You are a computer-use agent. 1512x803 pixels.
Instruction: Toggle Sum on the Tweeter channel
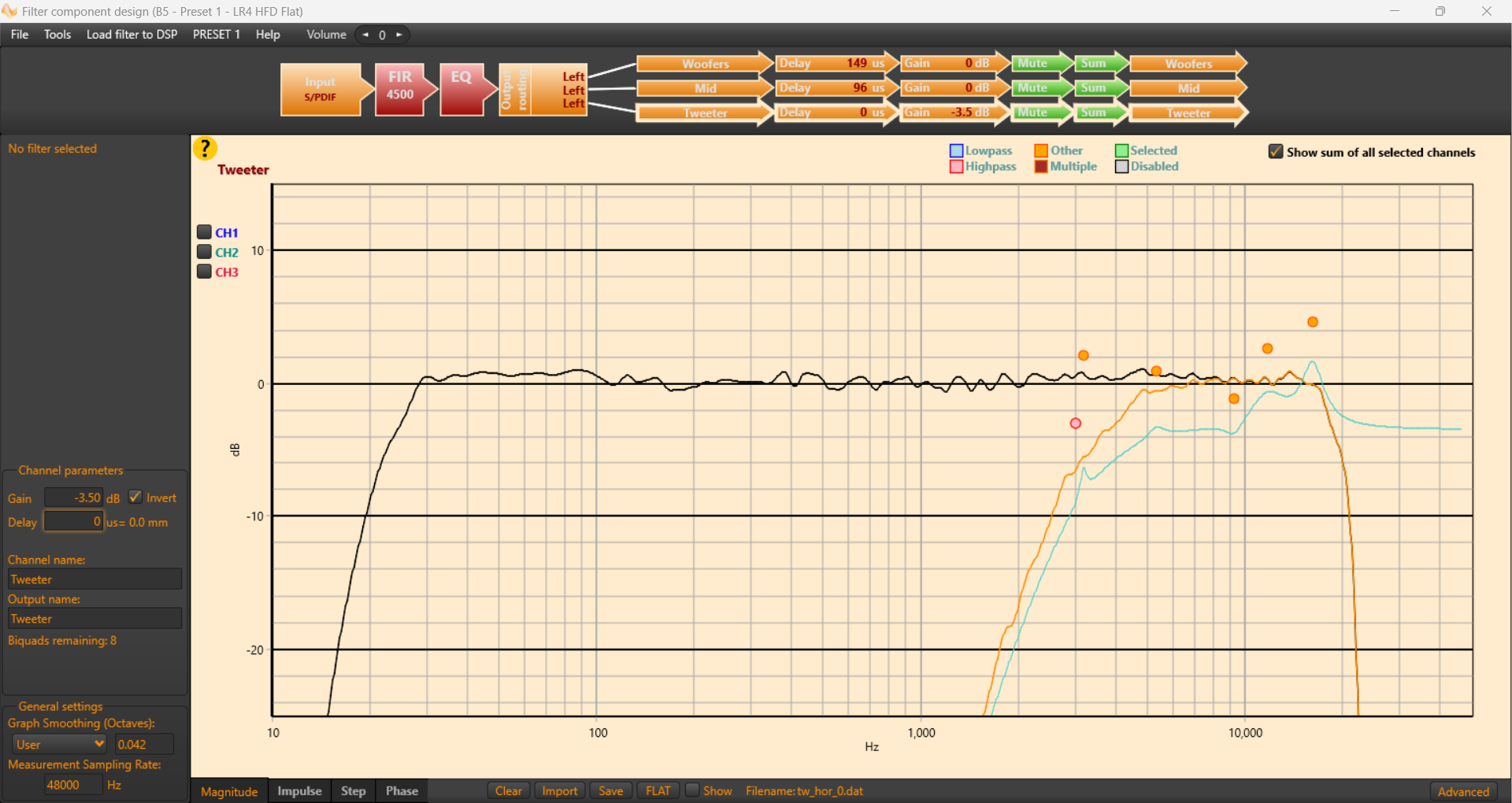pyautogui.click(x=1100, y=113)
